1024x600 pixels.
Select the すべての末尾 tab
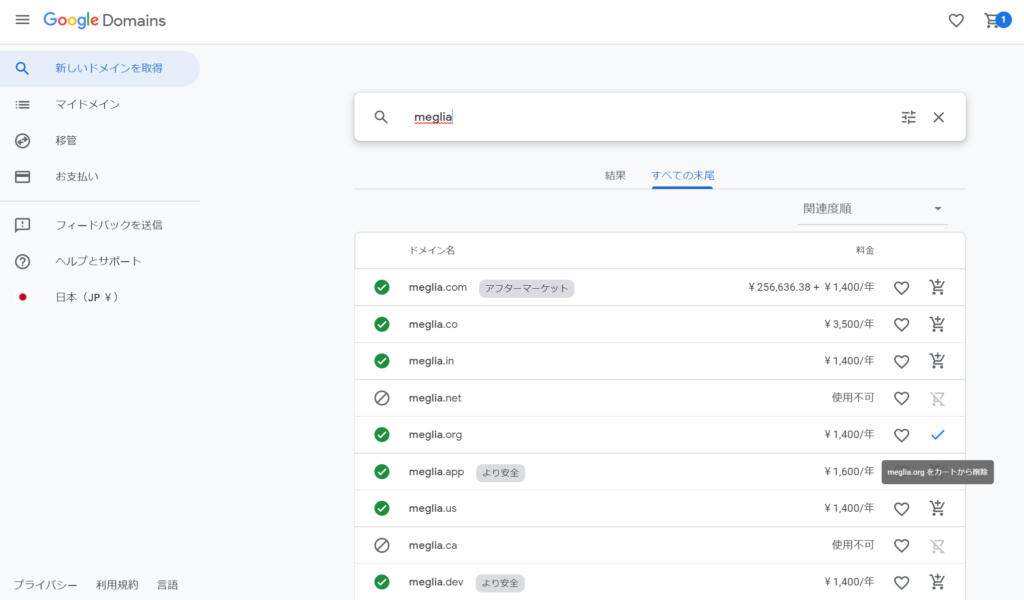click(682, 175)
